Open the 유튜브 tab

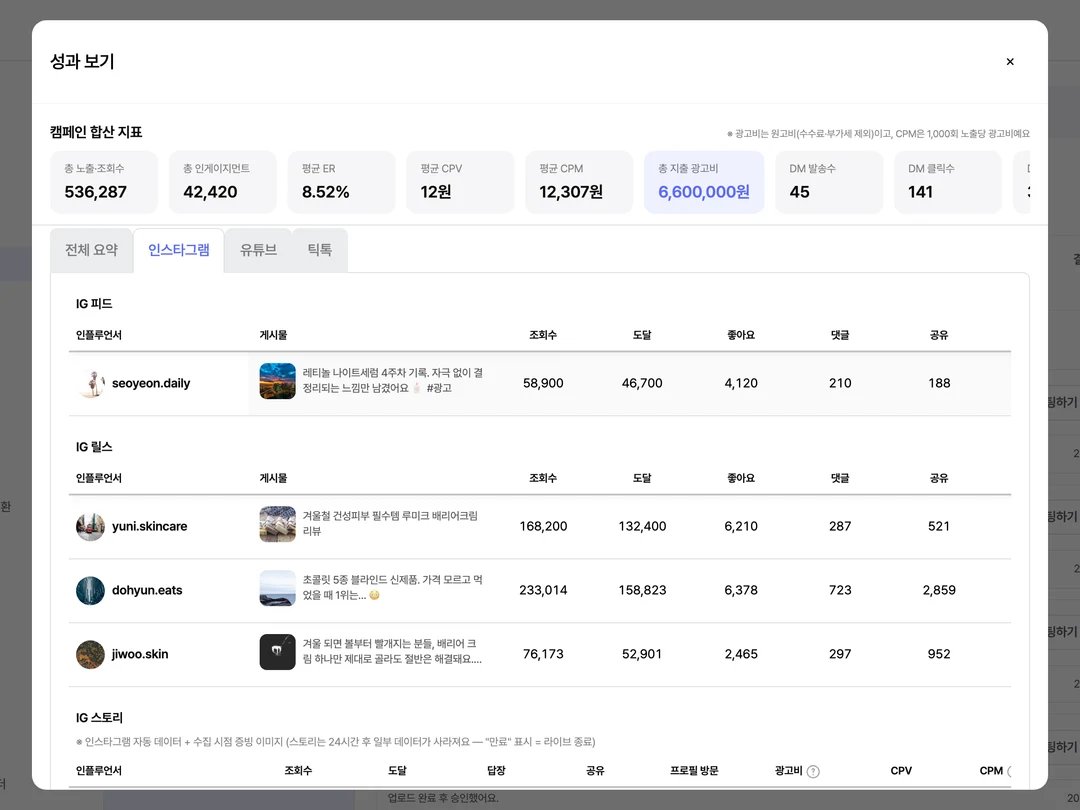(258, 250)
